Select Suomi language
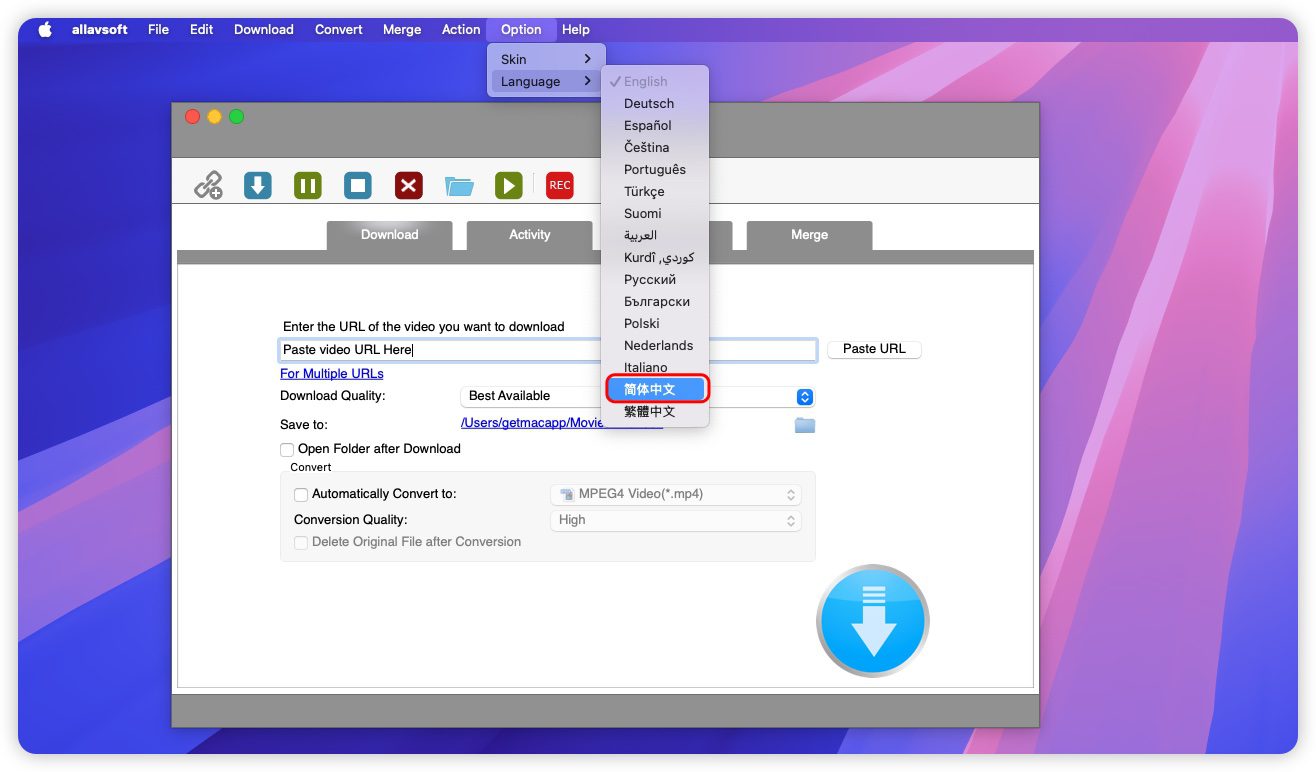This screenshot has width=1316, height=772. click(656, 214)
